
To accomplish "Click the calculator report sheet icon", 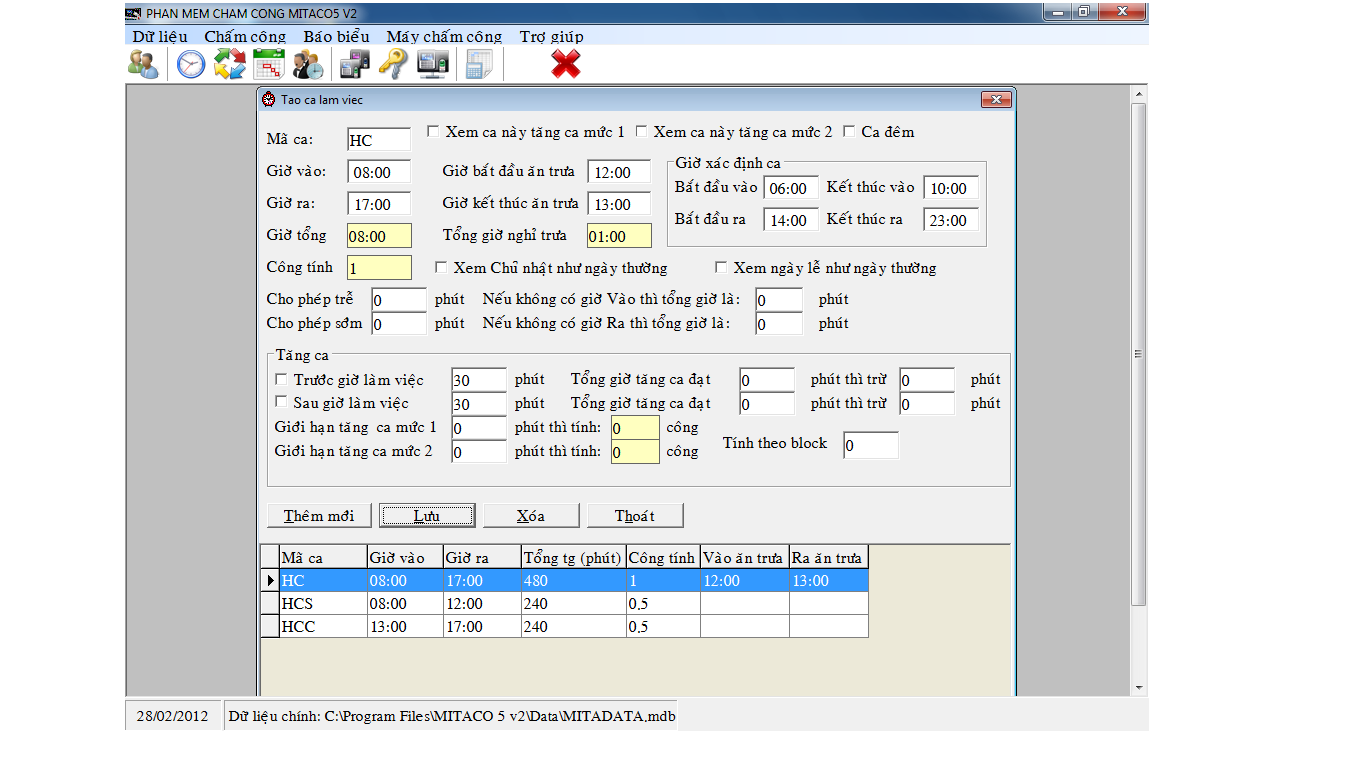I will pyautogui.click(x=480, y=64).
